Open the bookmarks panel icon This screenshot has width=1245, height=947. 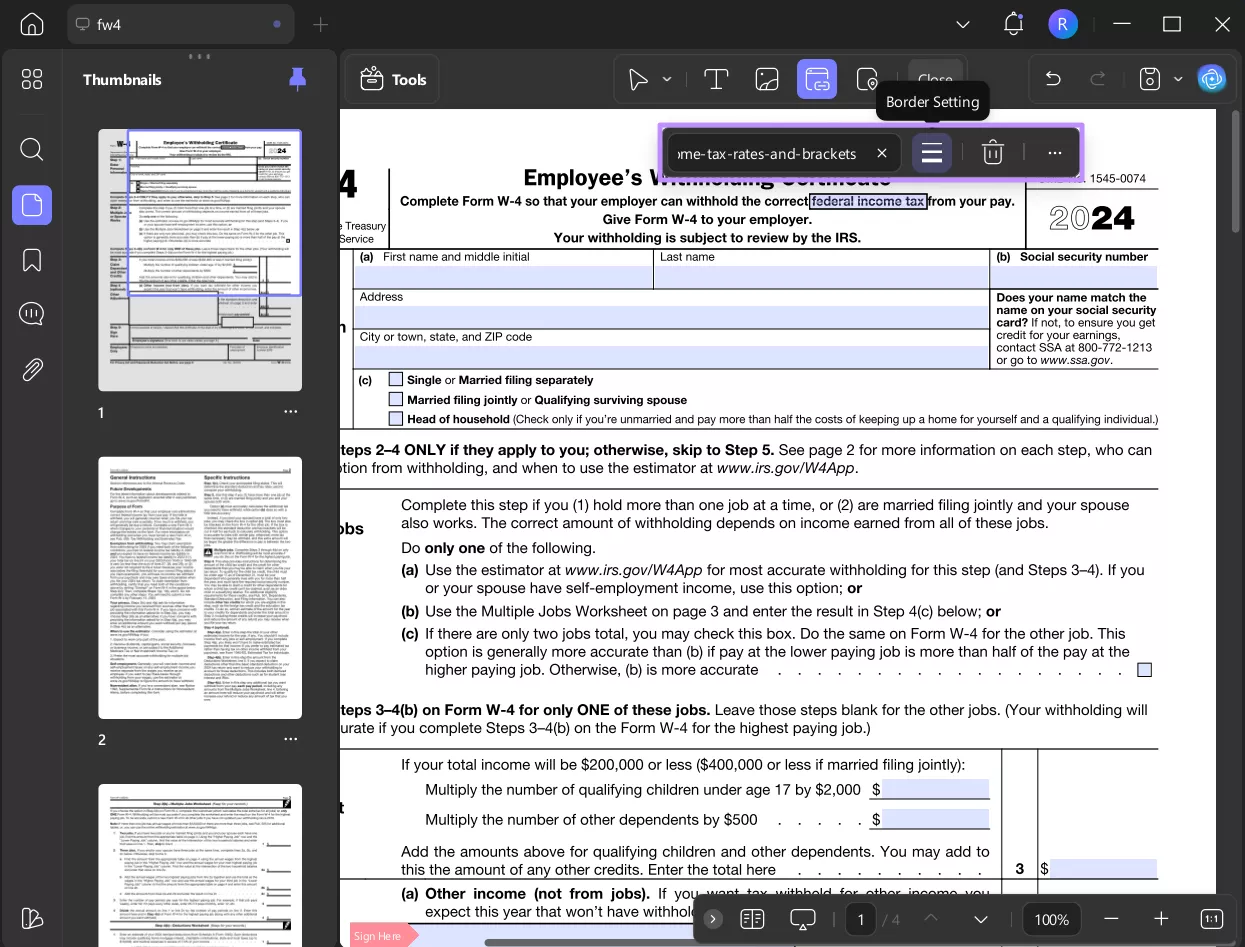(x=32, y=260)
